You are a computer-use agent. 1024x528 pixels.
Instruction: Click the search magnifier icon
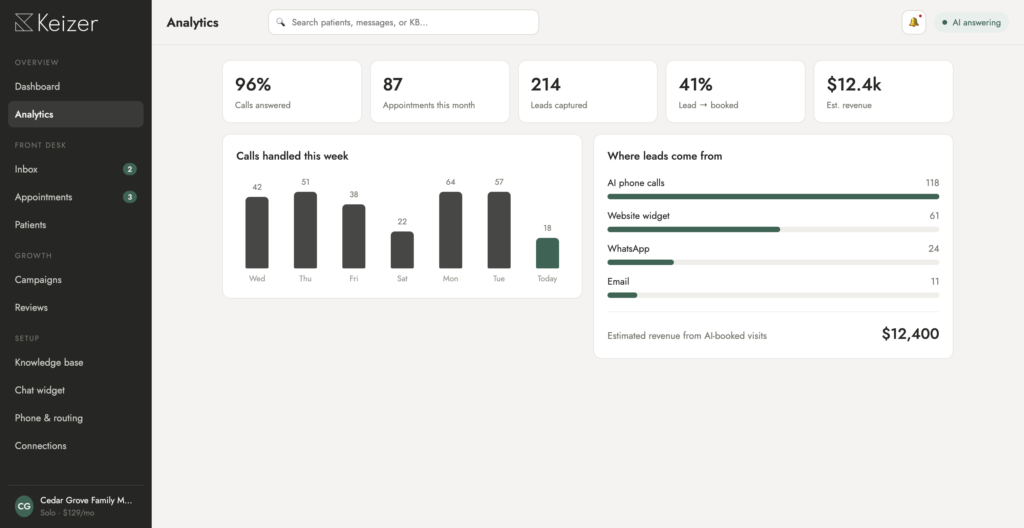click(x=280, y=22)
